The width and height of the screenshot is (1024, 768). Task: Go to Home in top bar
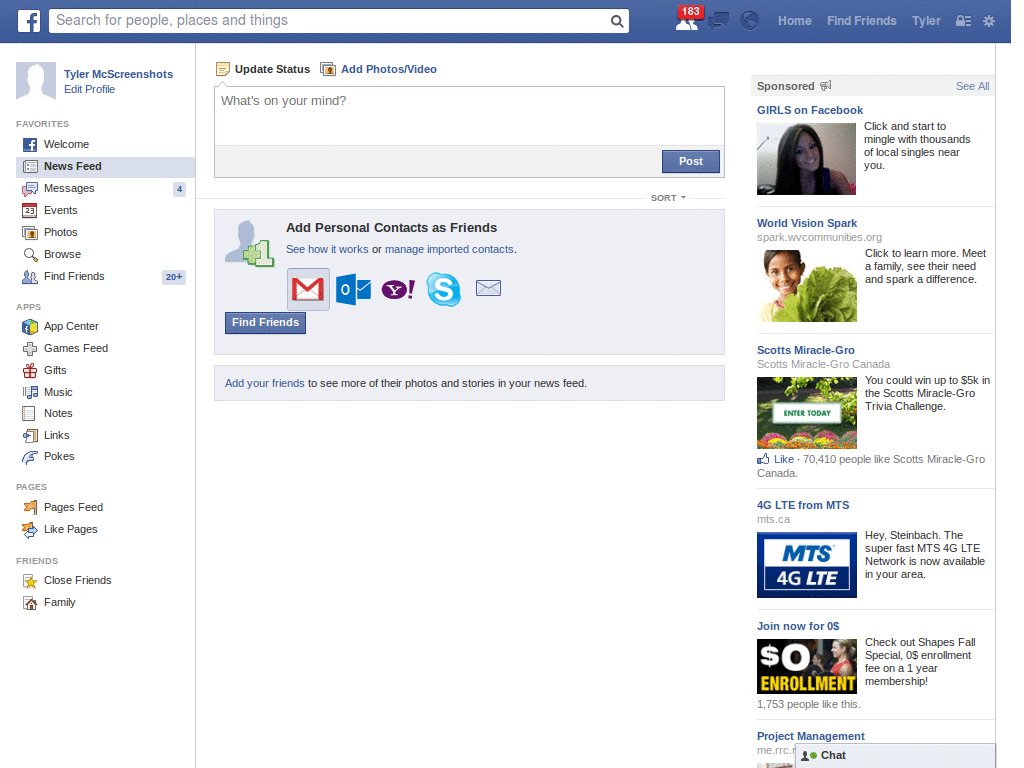pyautogui.click(x=794, y=21)
